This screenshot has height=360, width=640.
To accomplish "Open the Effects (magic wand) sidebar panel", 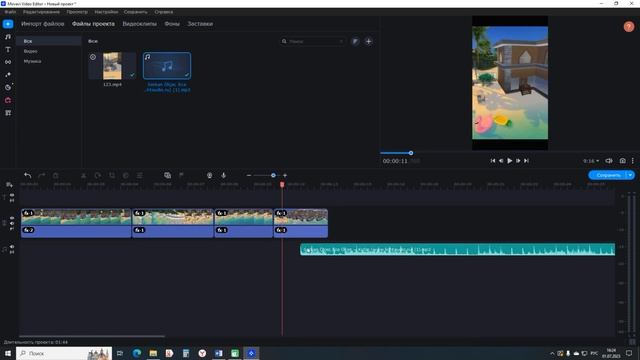I will tap(8, 75).
